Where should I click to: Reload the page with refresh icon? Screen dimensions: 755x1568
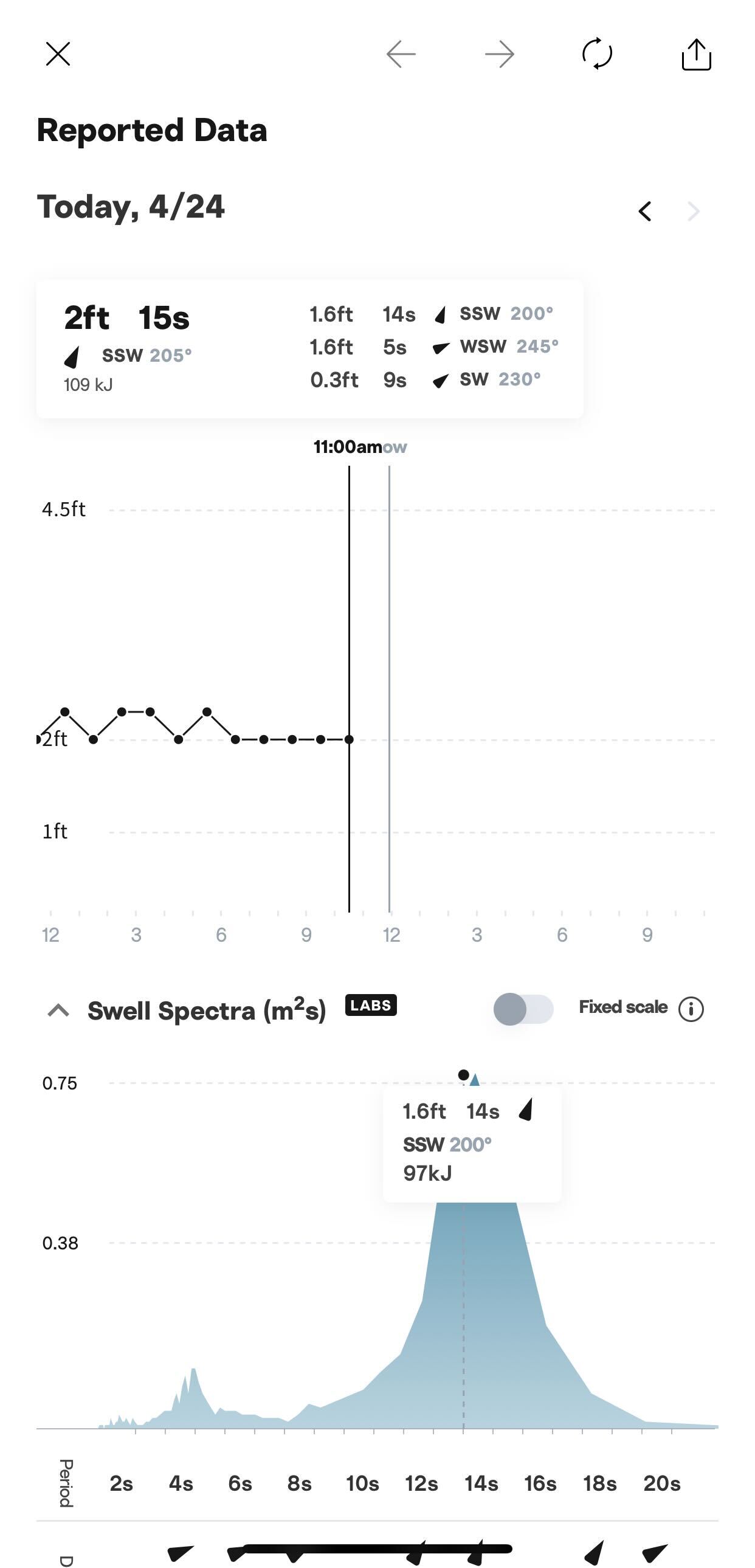pos(597,54)
